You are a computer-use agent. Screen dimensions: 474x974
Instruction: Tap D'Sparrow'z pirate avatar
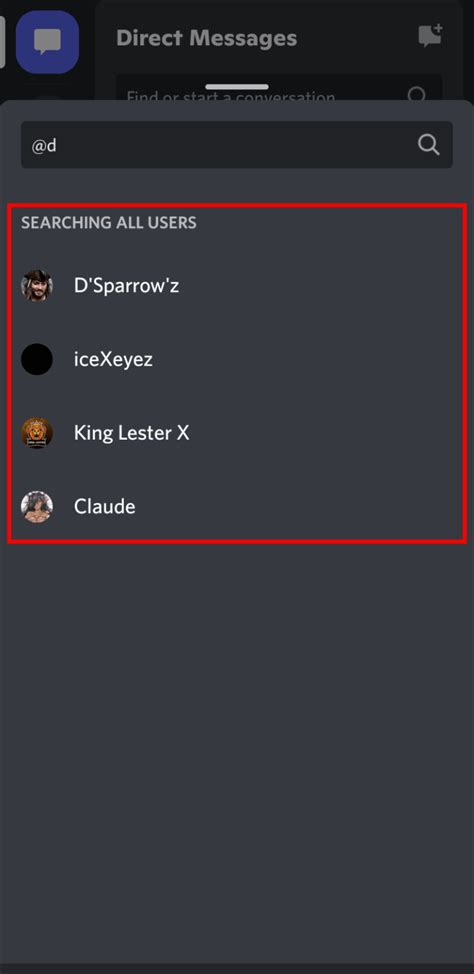tap(37, 286)
